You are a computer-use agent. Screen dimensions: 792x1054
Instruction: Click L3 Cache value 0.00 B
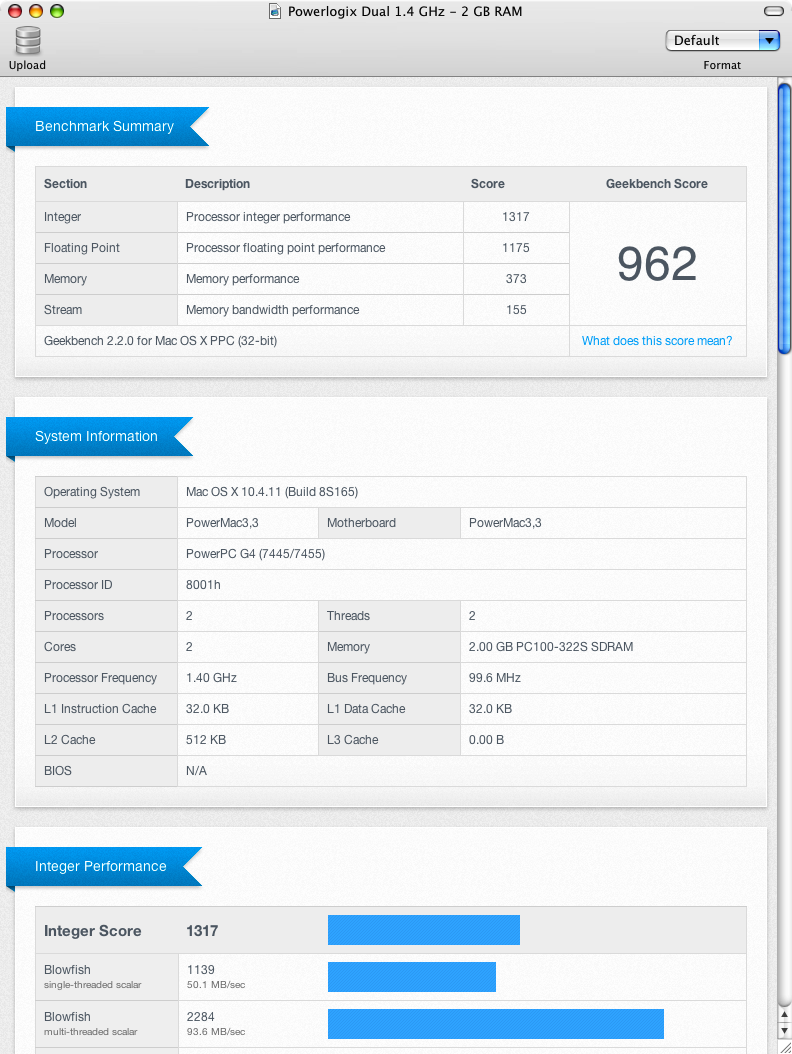coord(486,739)
